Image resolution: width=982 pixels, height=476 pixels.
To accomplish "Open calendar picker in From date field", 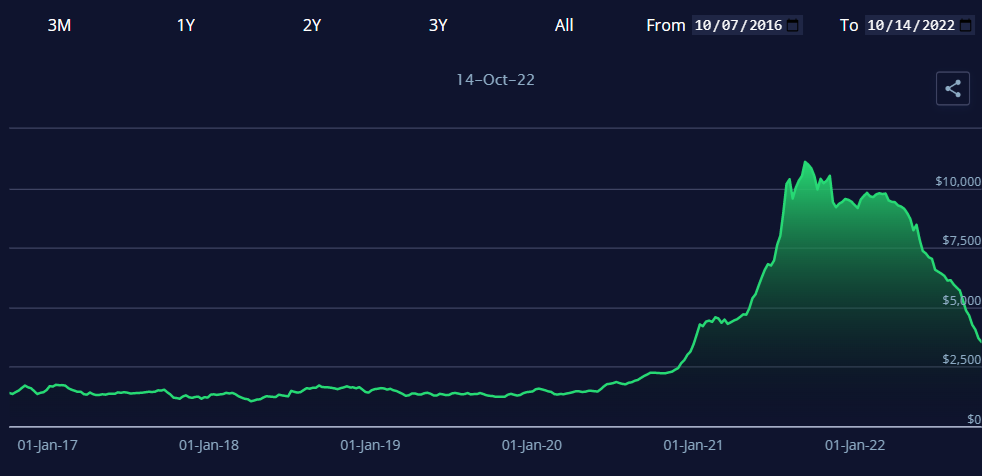I will pyautogui.click(x=793, y=26).
